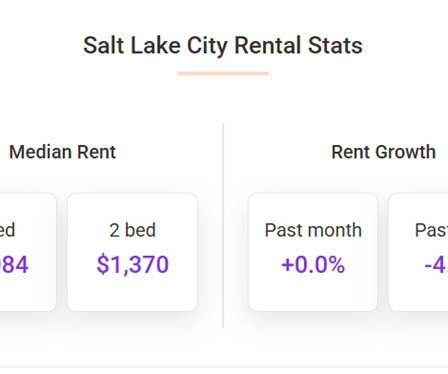This screenshot has height=374, width=448.
Task: Click the word Stats in the title
Action: [x=335, y=46]
